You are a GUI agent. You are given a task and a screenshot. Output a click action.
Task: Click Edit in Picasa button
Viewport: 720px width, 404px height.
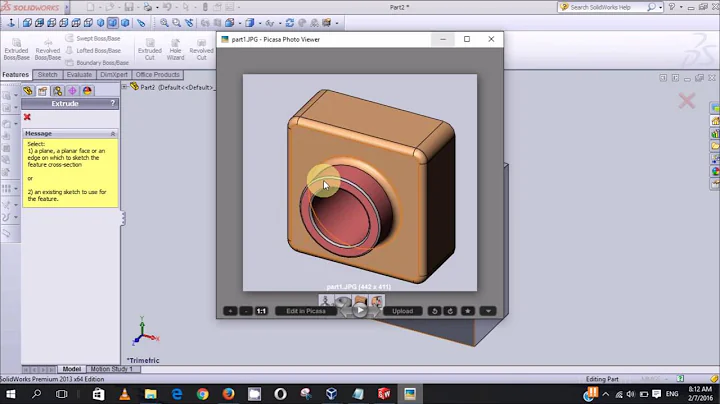coord(306,311)
